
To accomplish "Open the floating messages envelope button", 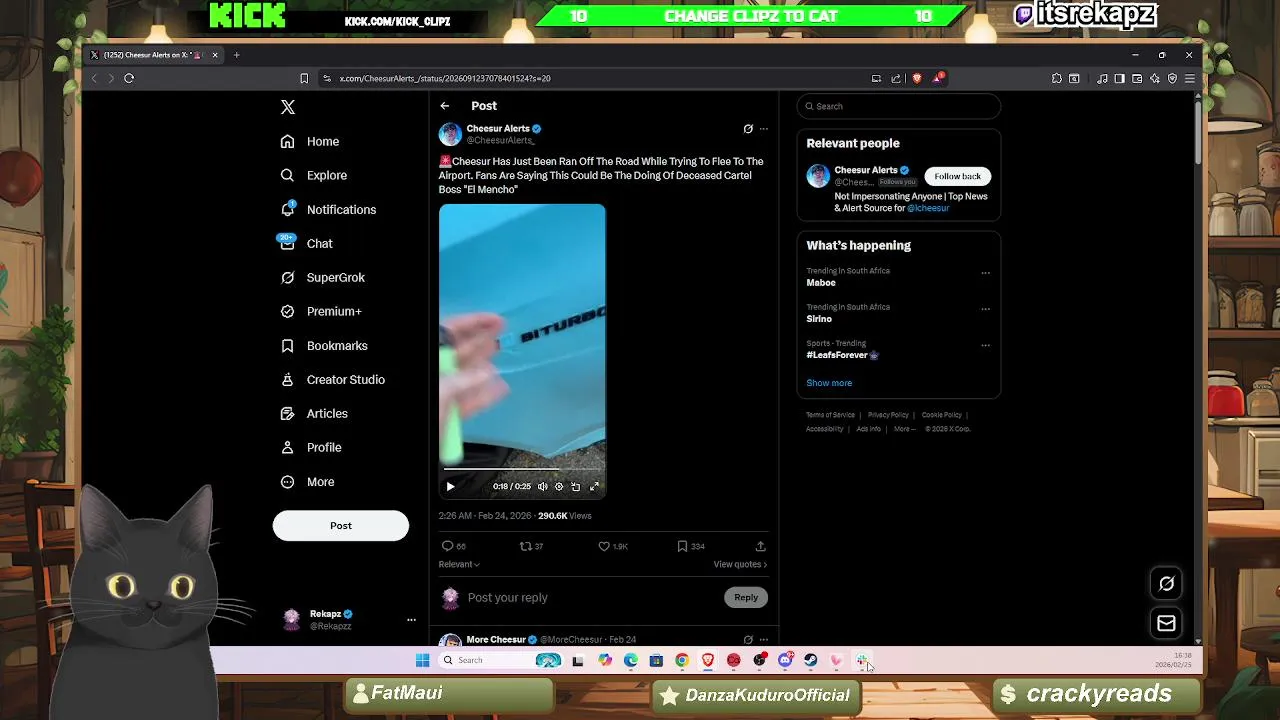I will (1166, 623).
